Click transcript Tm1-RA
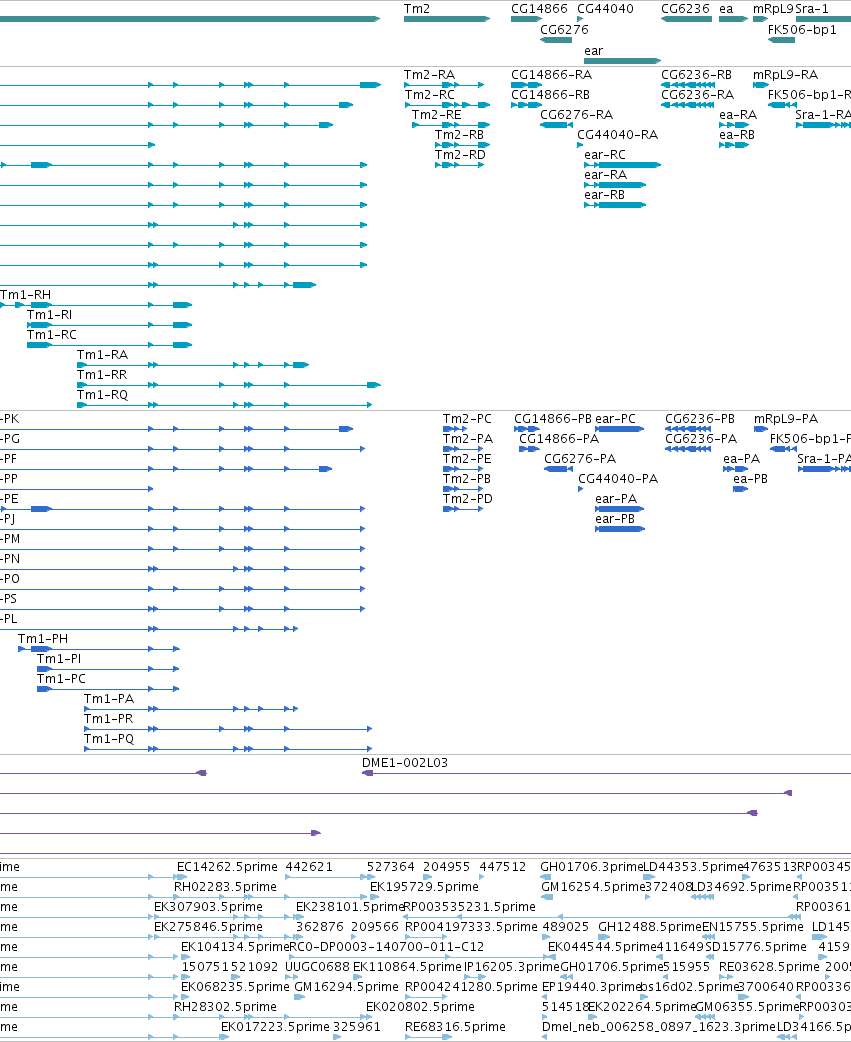This screenshot has height=1042, width=851. [x=102, y=354]
